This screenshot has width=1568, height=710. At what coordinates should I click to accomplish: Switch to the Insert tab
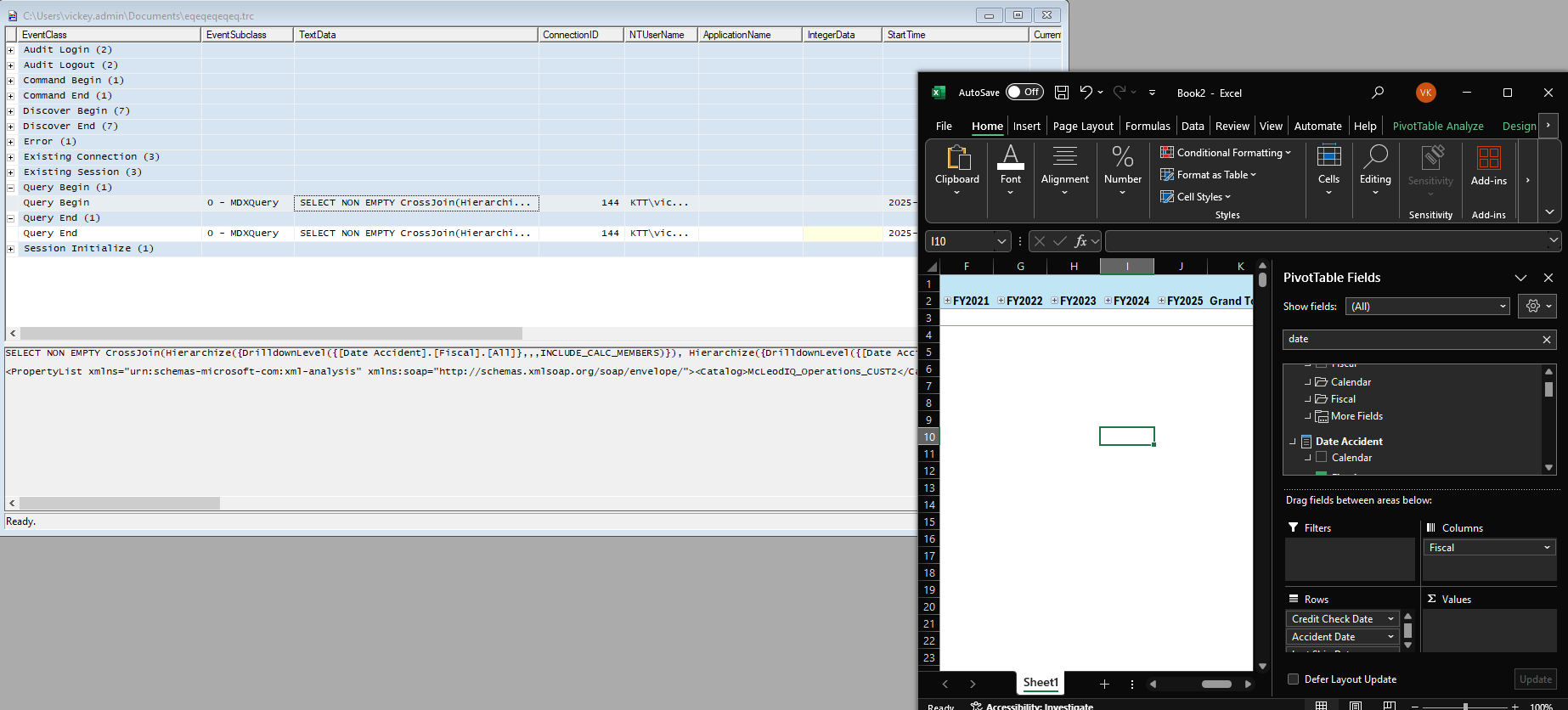1027,126
